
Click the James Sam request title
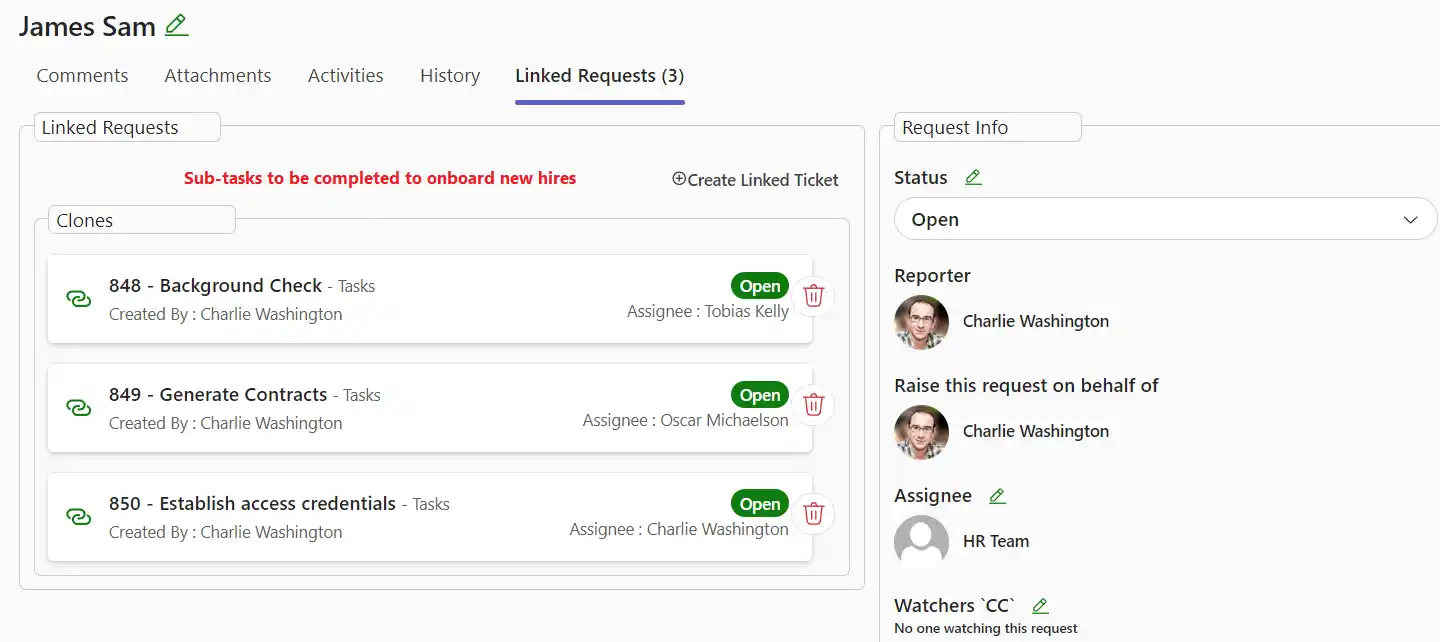(88, 27)
